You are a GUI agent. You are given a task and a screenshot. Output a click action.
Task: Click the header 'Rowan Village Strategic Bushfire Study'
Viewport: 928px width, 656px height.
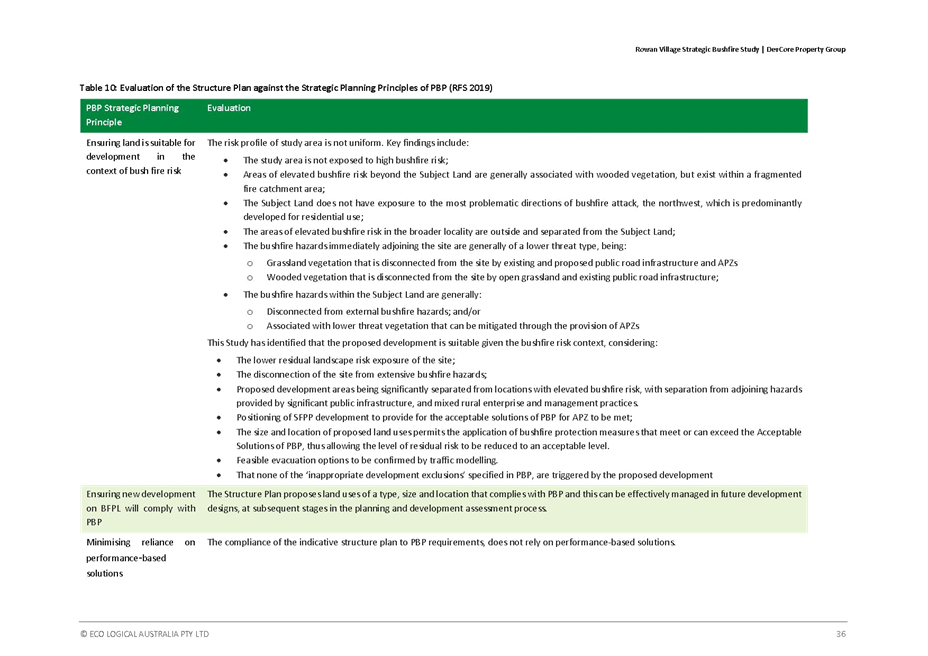click(697, 49)
